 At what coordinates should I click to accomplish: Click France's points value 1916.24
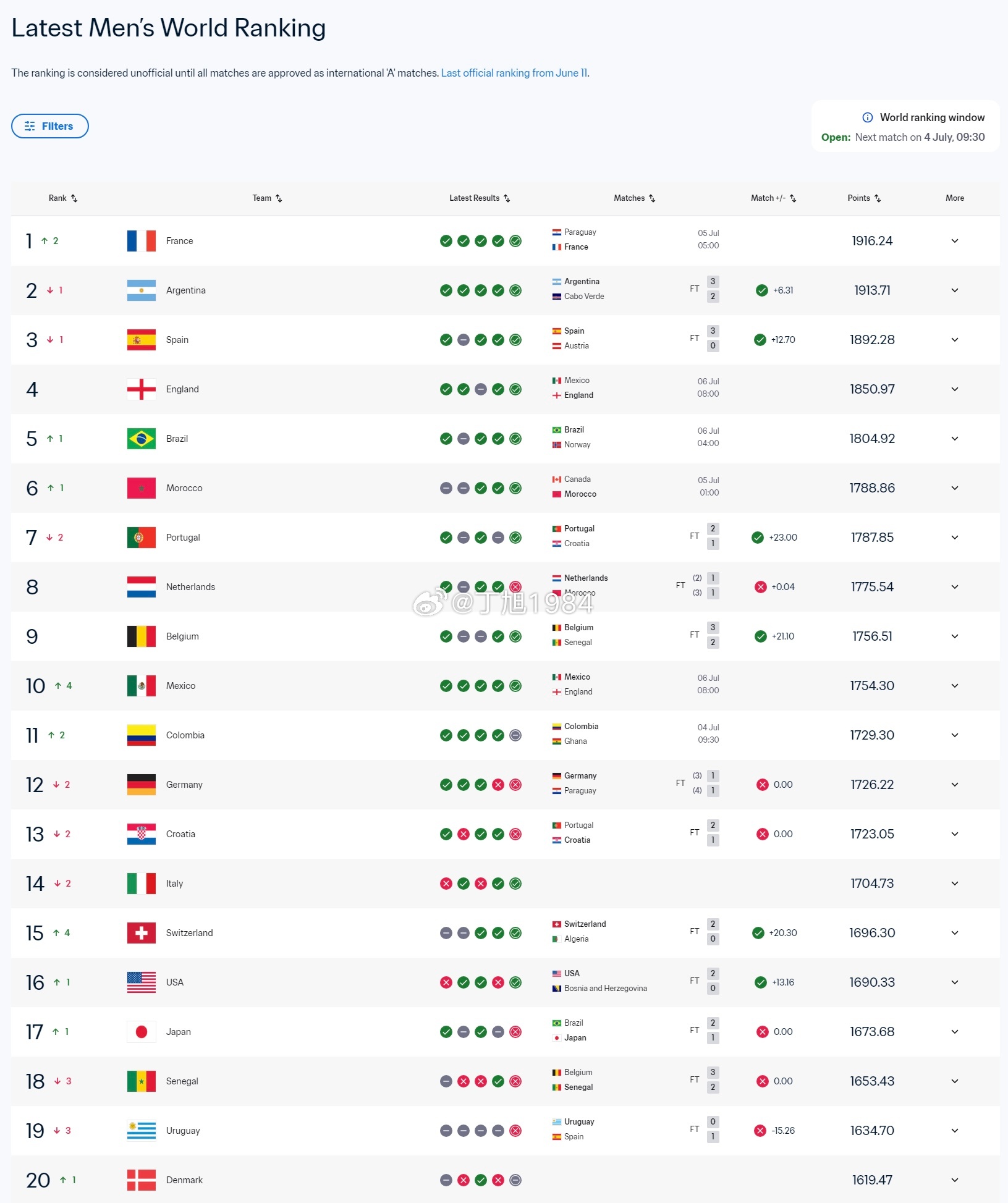(872, 241)
